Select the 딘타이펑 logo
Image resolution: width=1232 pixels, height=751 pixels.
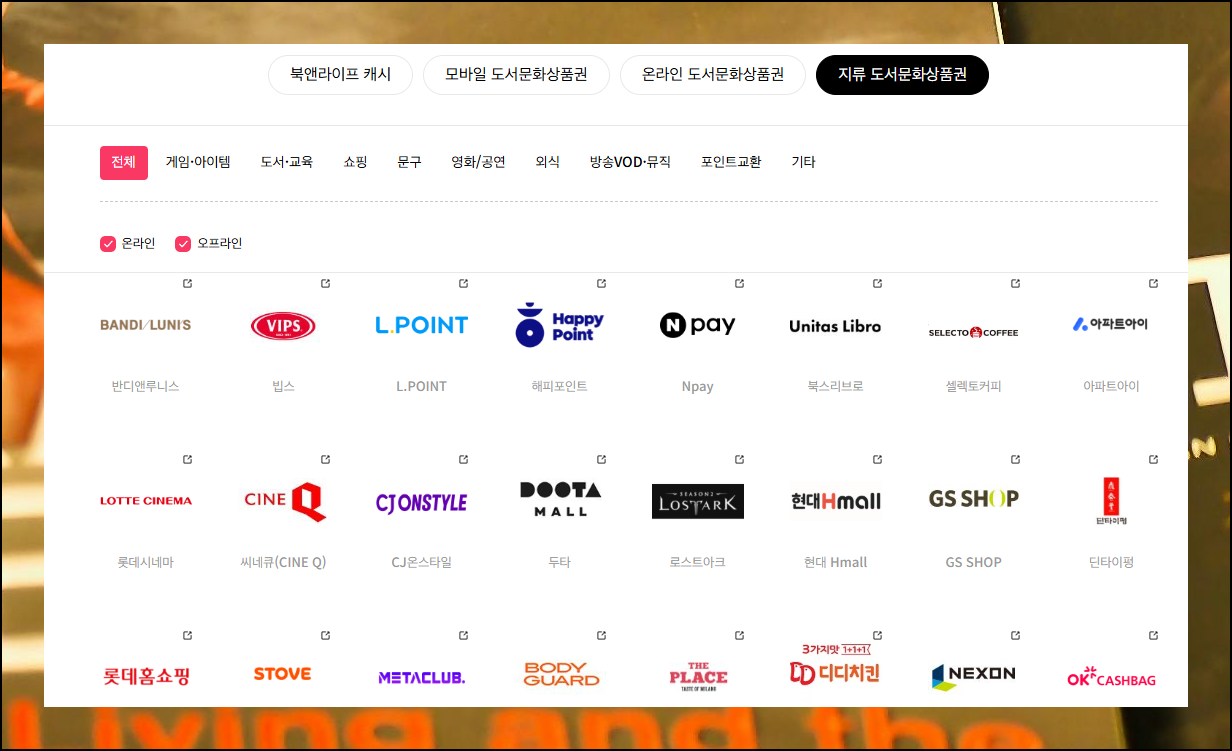(1111, 501)
